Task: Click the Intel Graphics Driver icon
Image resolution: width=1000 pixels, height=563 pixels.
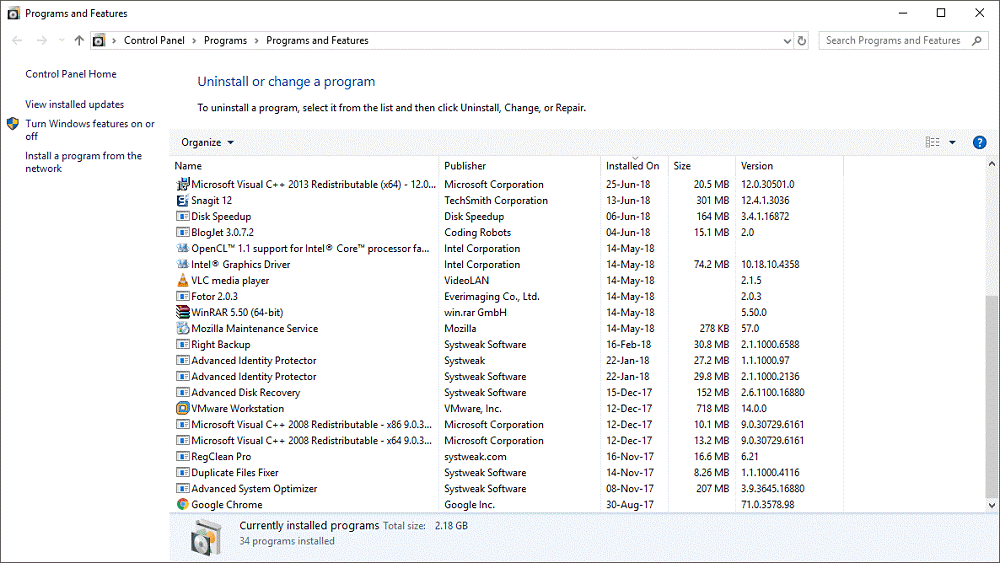Action: pos(182,265)
